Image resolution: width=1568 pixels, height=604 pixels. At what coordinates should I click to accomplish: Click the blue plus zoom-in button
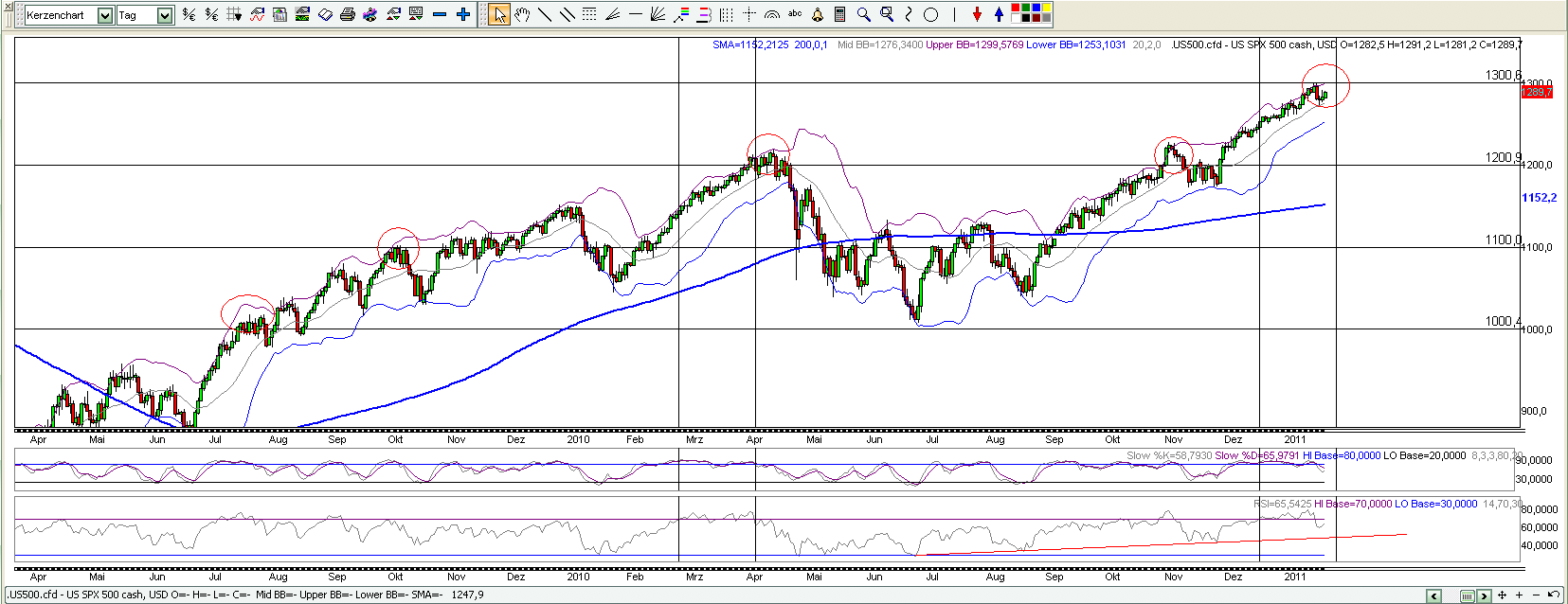pyautogui.click(x=463, y=14)
